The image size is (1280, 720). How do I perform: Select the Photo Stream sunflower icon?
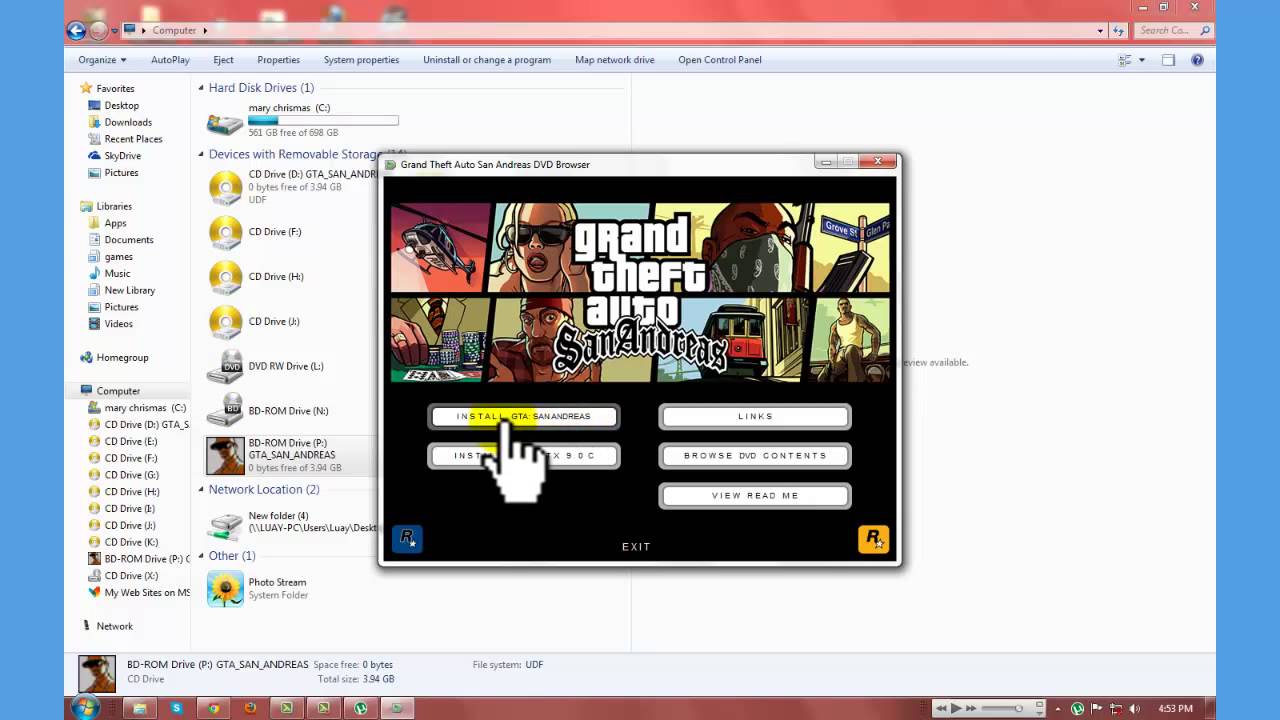coord(225,589)
